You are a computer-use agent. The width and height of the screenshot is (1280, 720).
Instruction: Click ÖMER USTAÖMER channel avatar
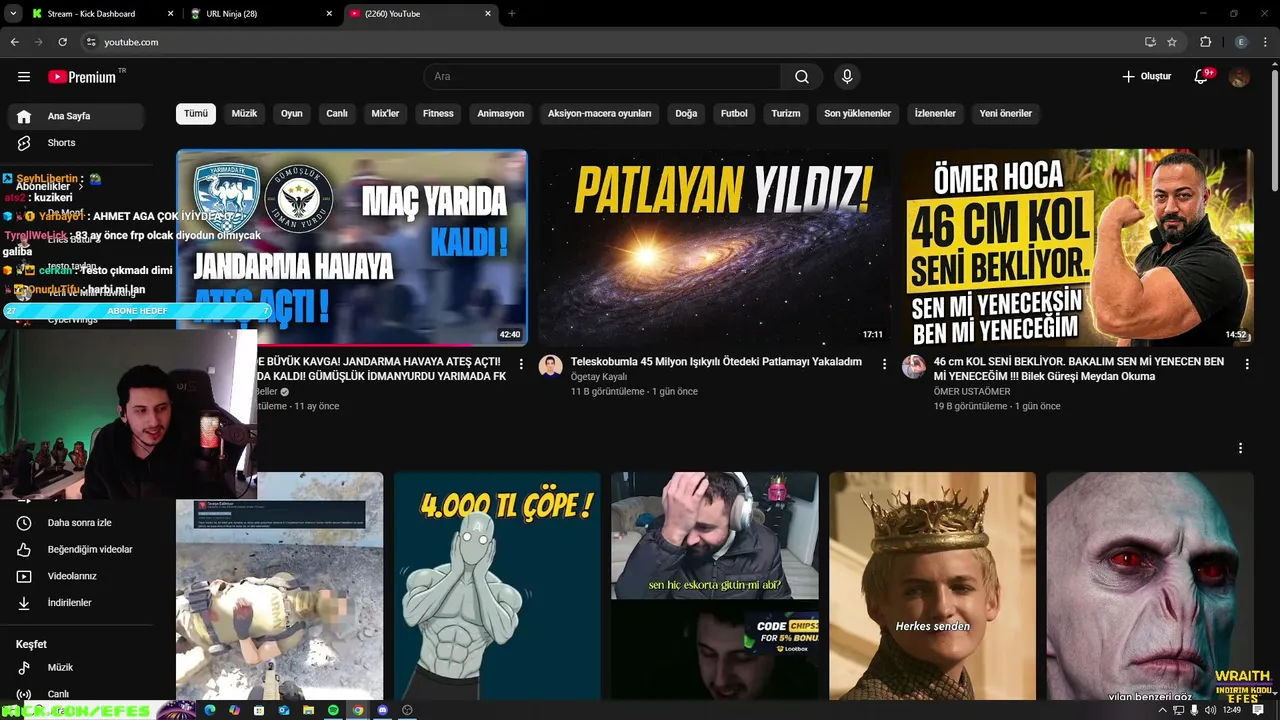[914, 366]
